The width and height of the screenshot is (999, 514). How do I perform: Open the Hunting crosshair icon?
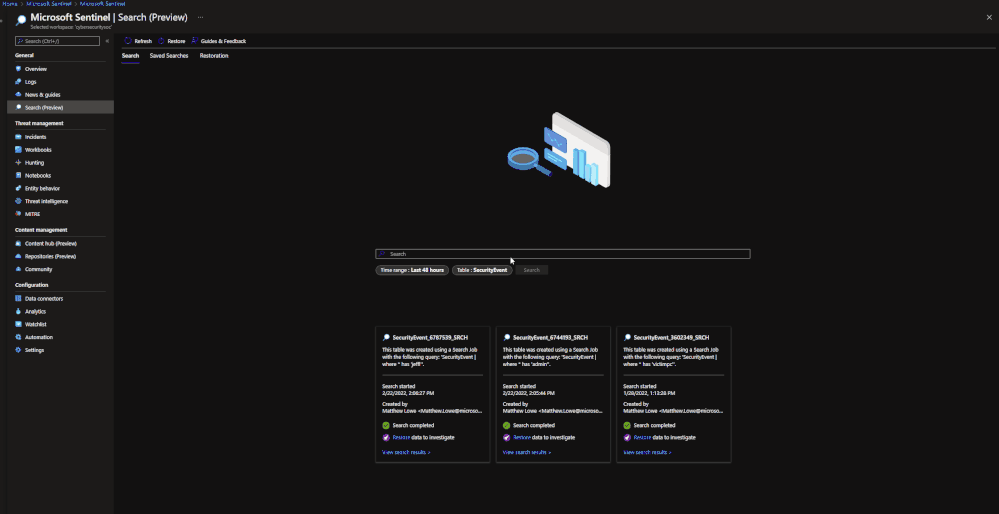[18, 162]
